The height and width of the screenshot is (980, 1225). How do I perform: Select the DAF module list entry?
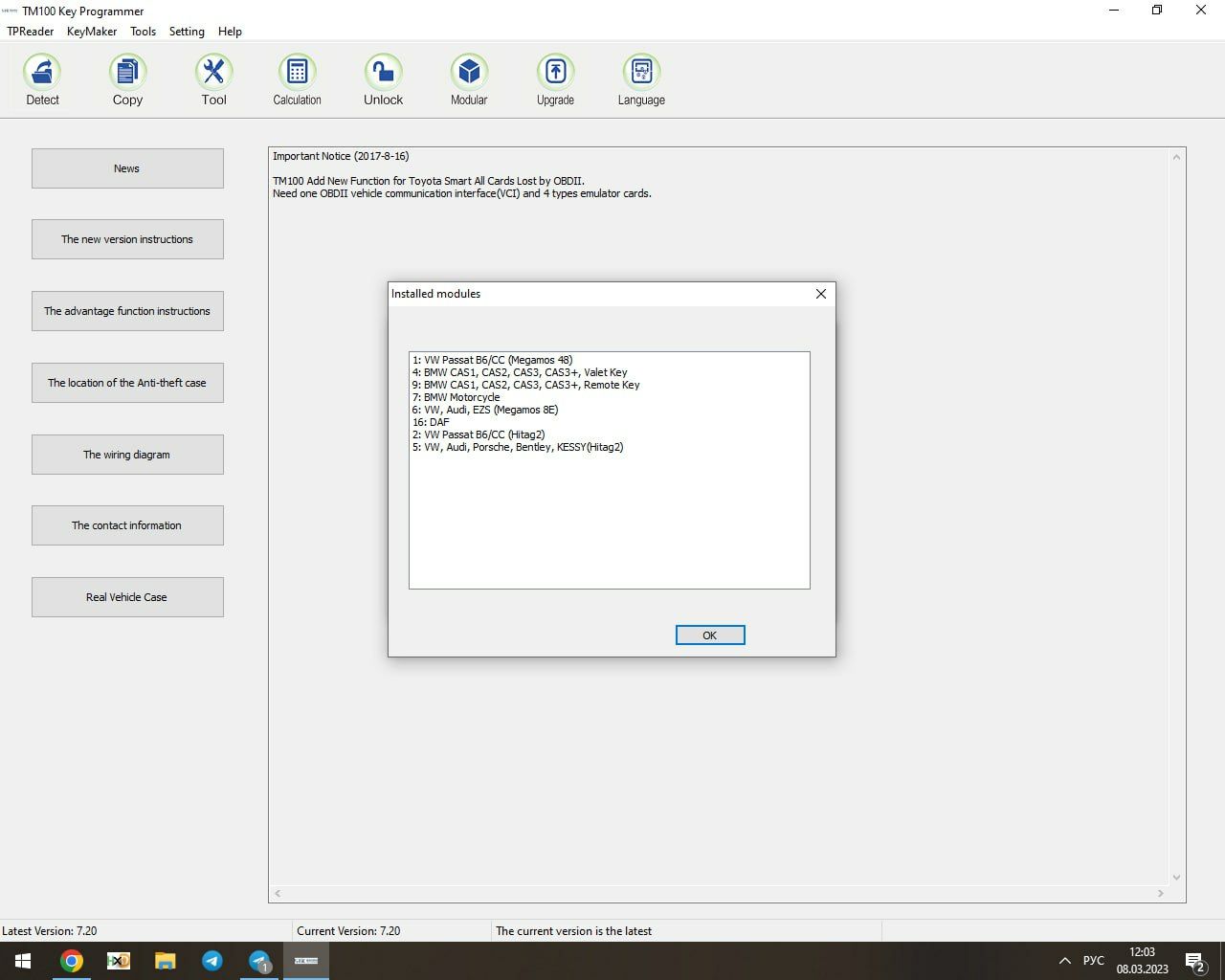[x=432, y=422]
